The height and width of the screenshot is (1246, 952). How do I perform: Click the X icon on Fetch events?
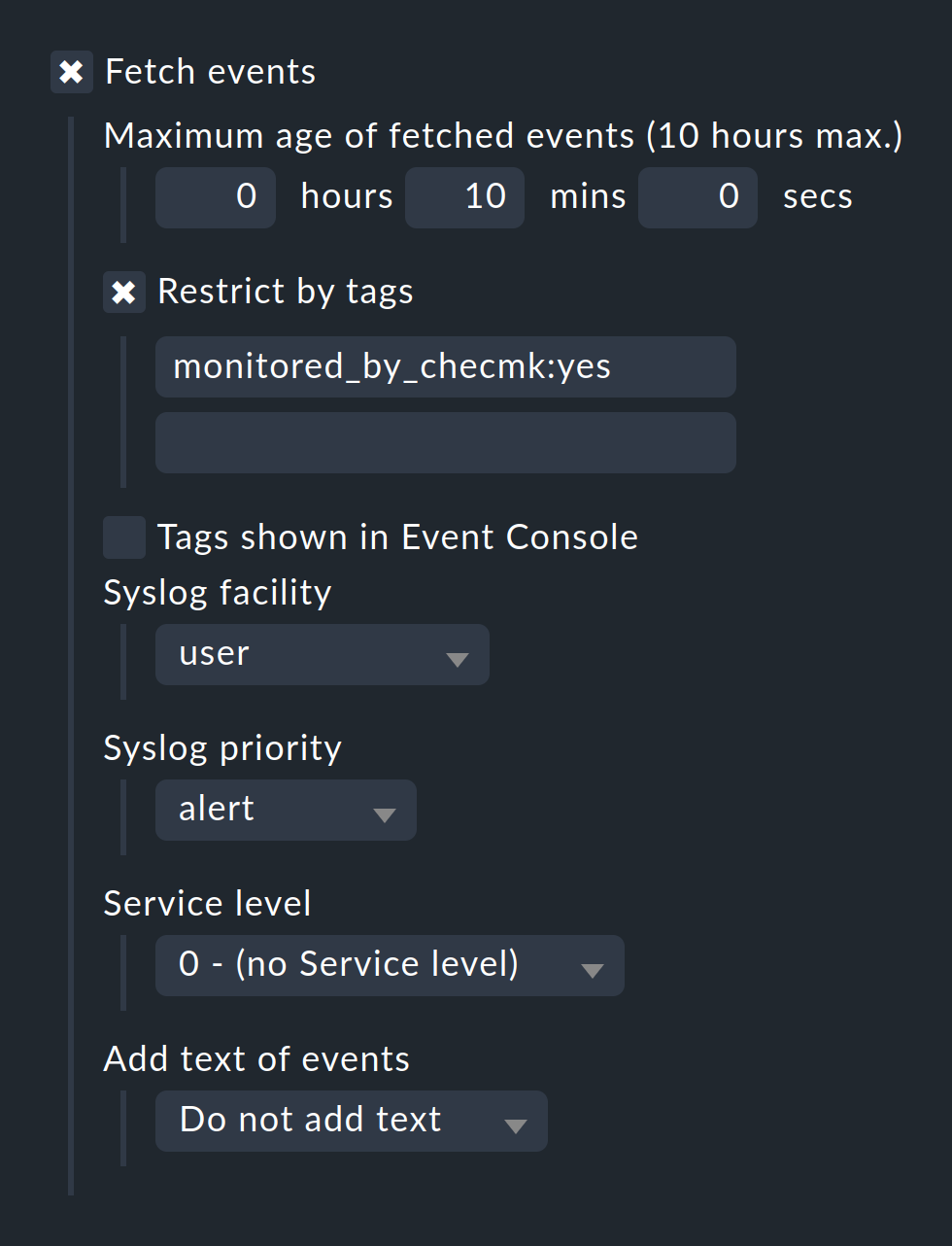72,72
